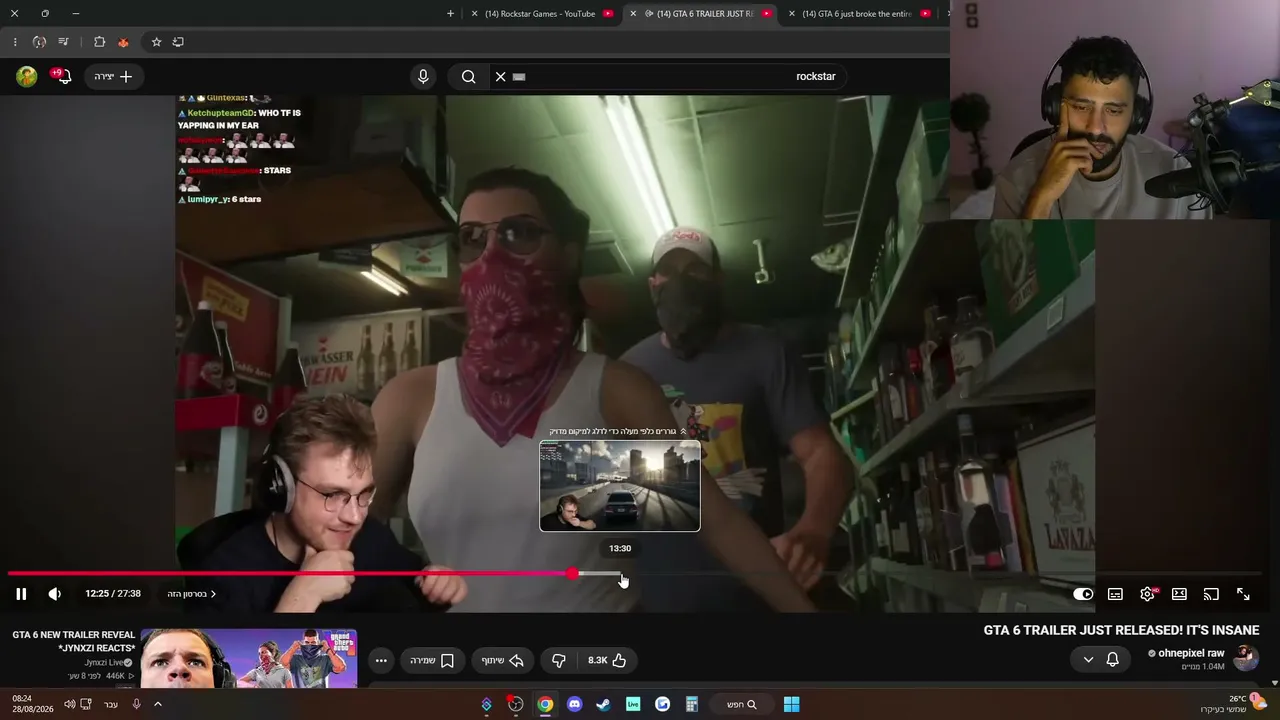Click the orange extension icon in toolbar
The image size is (1280, 720).
(123, 42)
